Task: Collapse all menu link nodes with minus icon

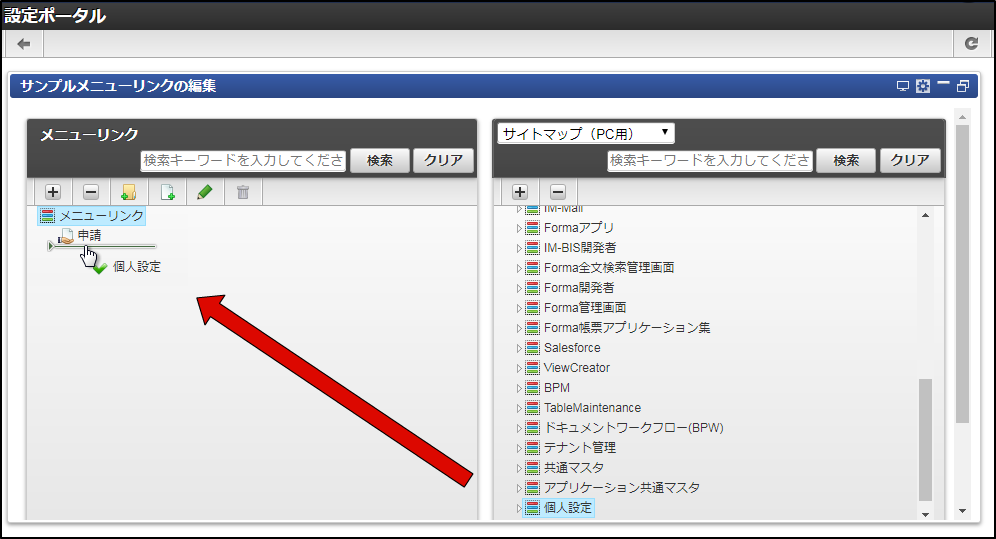Action: pos(91,192)
